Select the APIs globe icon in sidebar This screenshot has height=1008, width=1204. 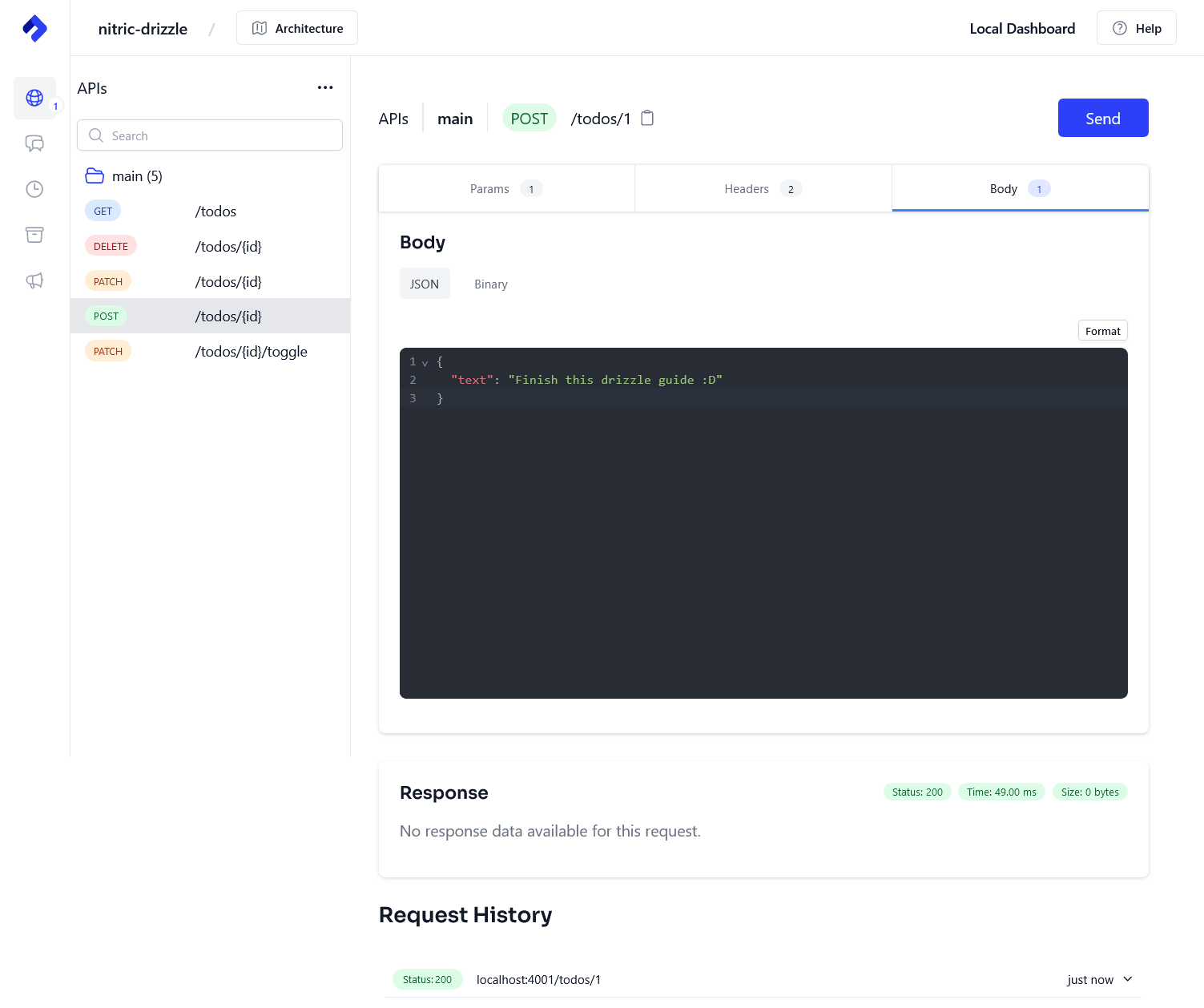34,98
